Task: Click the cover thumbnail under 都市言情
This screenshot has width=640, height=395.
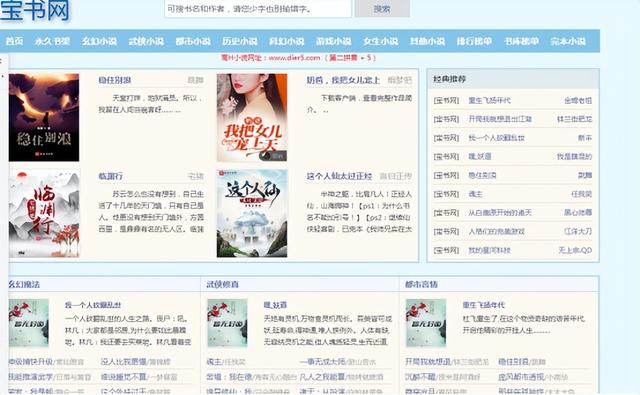Action: 426,323
